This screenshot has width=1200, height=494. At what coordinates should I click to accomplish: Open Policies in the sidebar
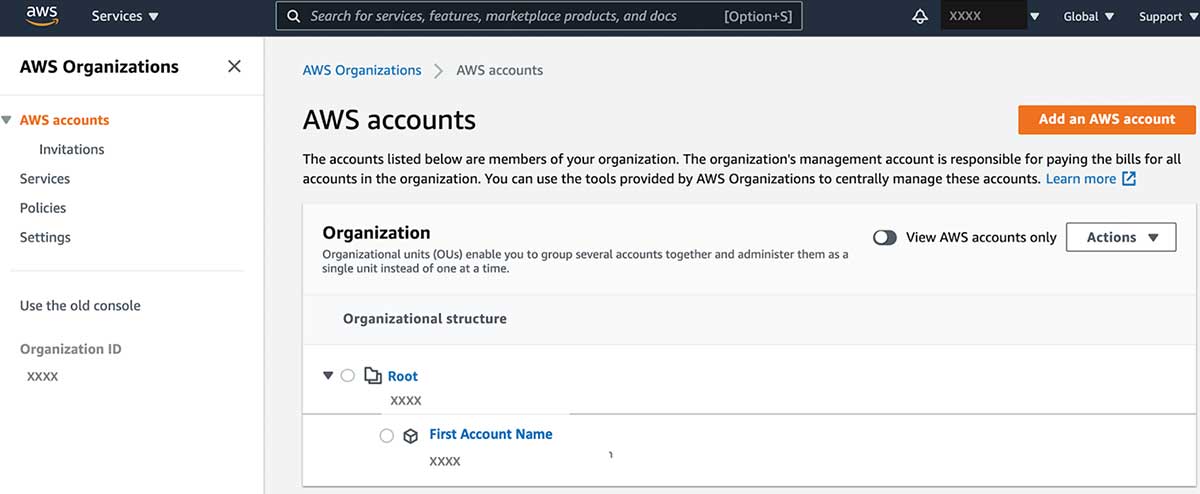point(43,208)
